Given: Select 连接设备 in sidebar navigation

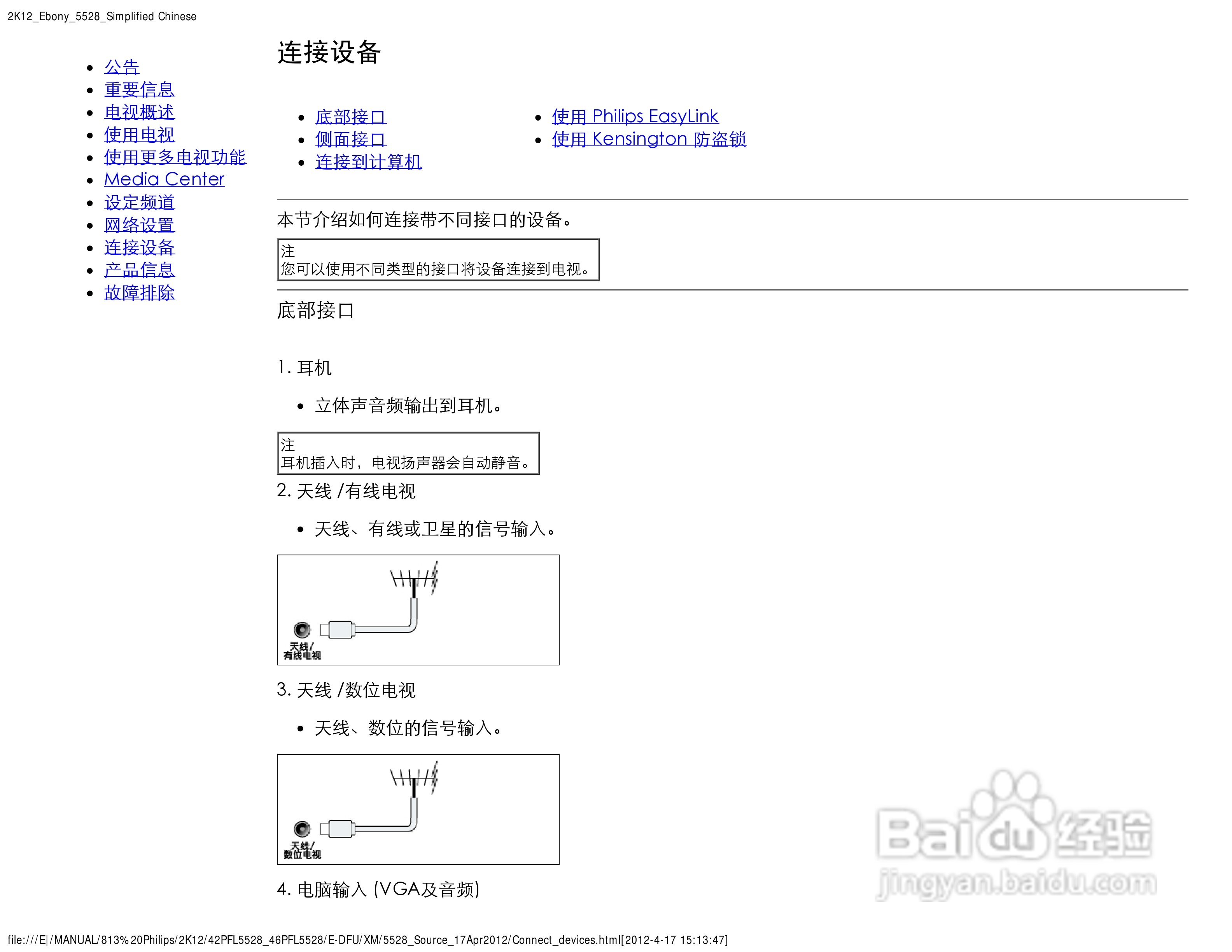Looking at the screenshot, I should 139,248.
